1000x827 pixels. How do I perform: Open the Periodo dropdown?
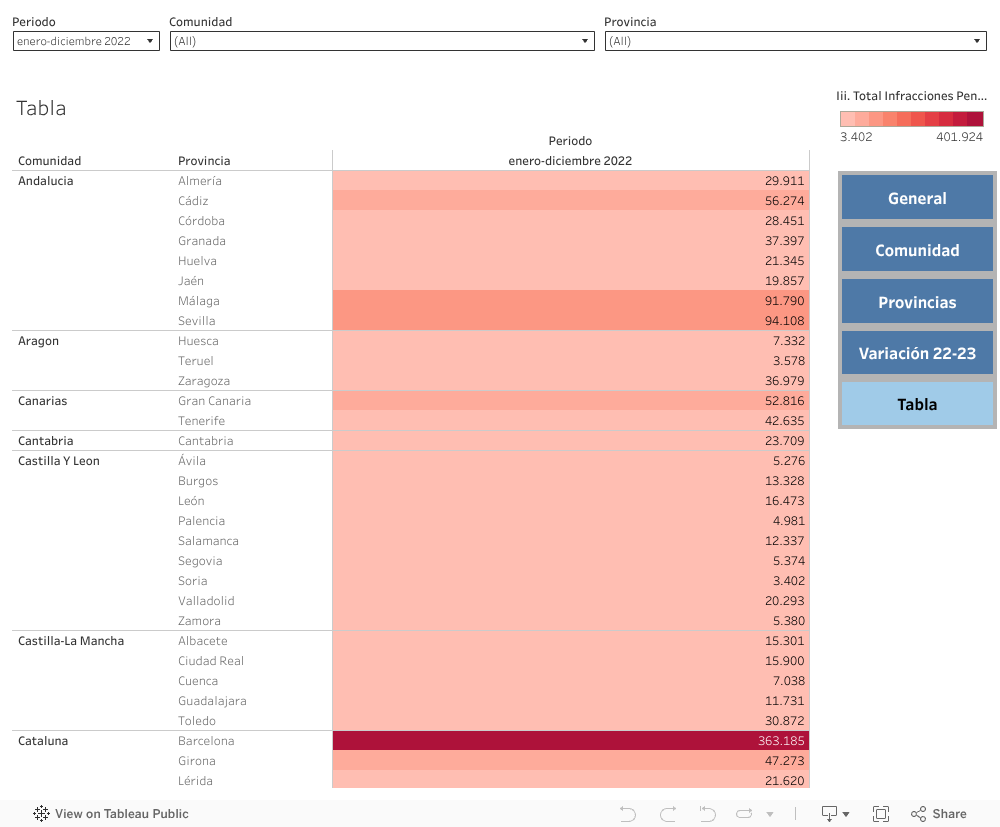[x=86, y=41]
